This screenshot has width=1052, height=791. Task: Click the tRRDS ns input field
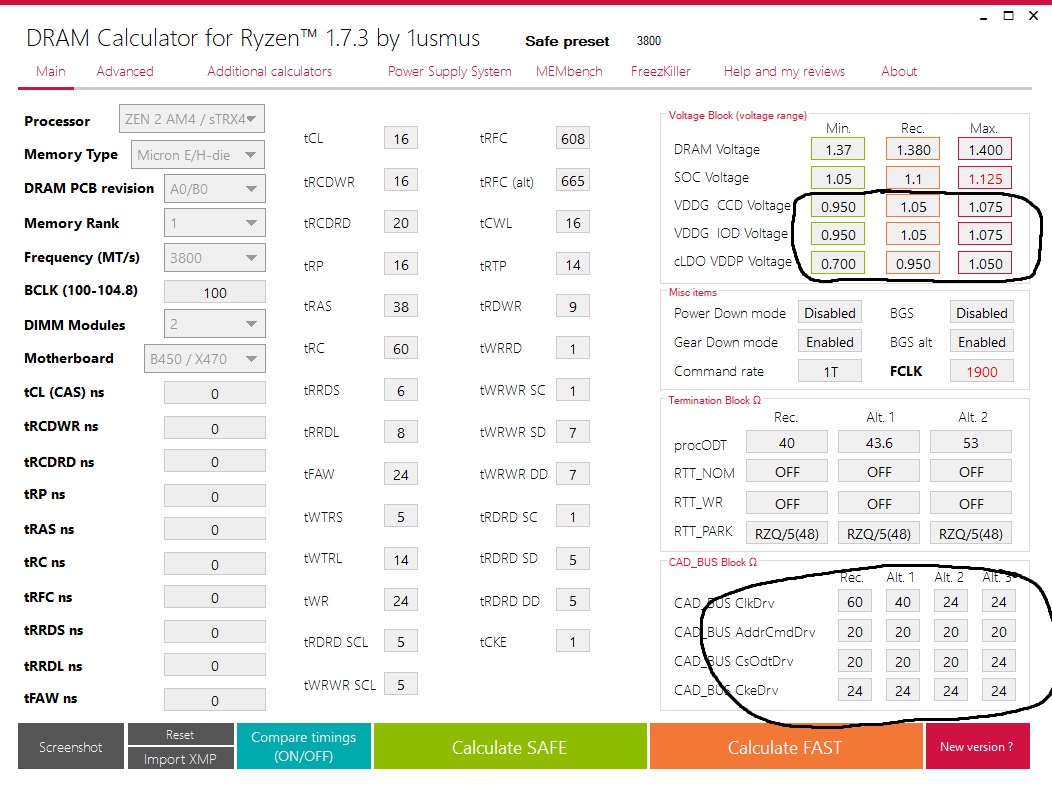click(x=215, y=632)
